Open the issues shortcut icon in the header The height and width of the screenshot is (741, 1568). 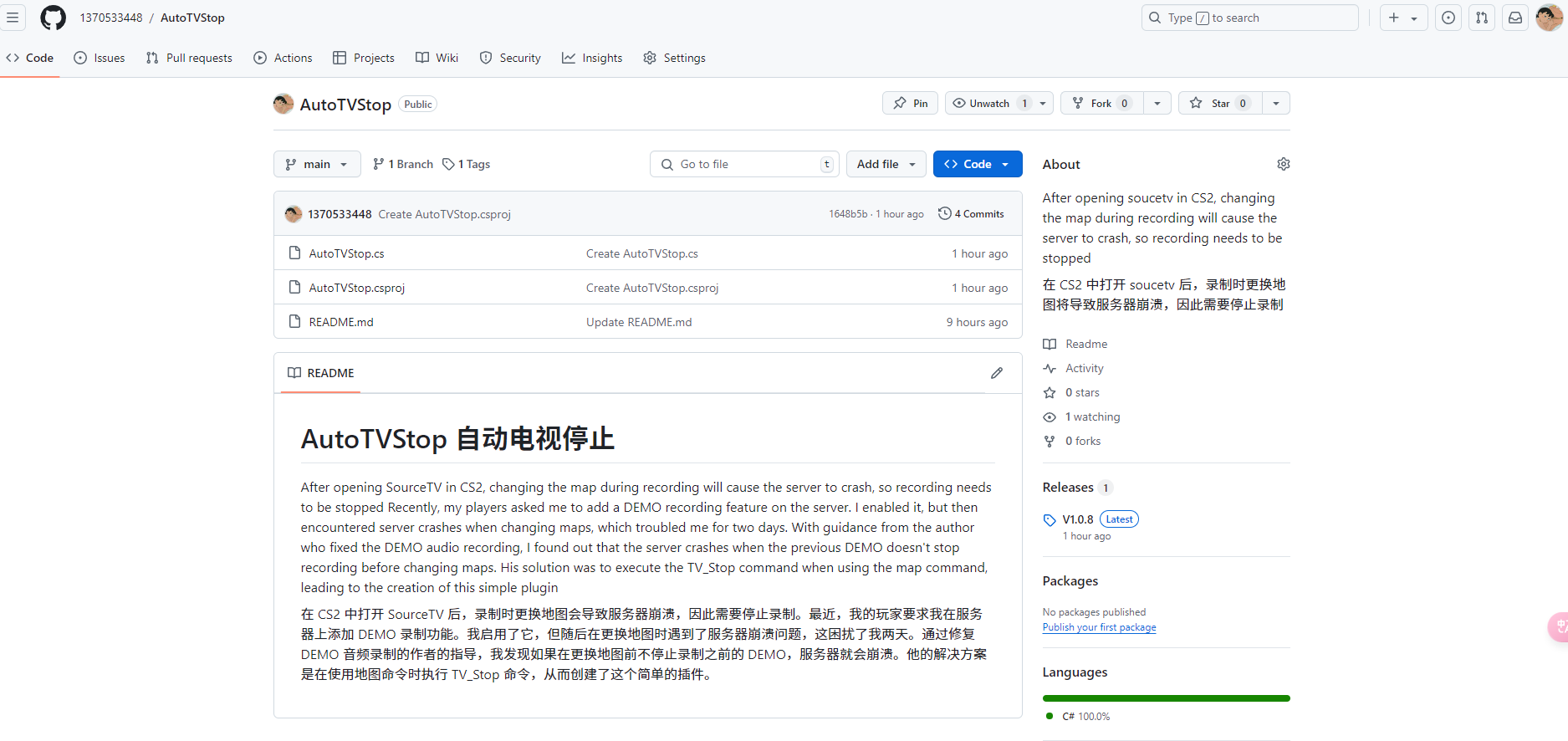(x=1448, y=18)
